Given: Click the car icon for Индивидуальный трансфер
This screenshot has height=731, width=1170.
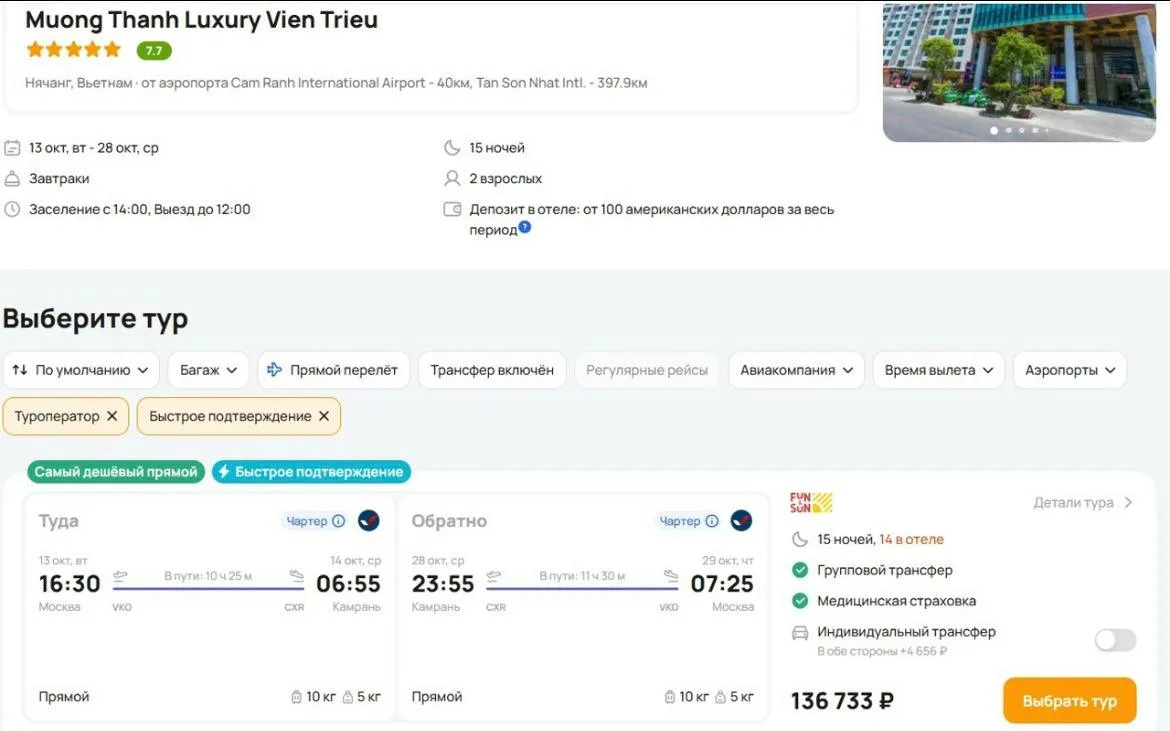Looking at the screenshot, I should tap(800, 633).
